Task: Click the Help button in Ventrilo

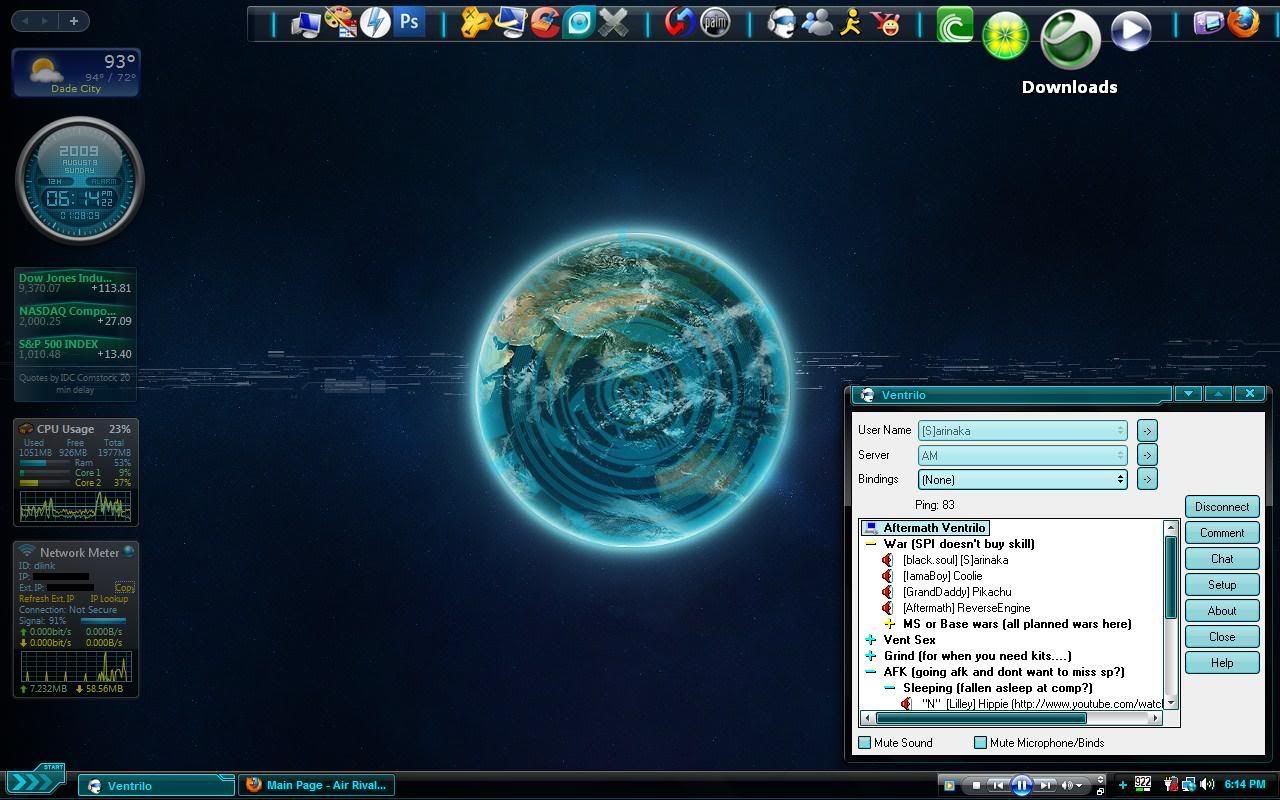Action: (x=1222, y=663)
